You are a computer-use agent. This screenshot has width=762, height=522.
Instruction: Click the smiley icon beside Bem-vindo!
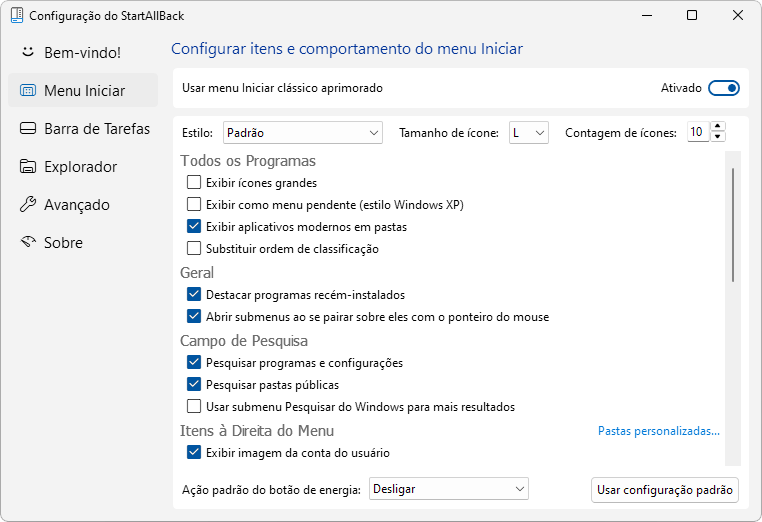pos(28,52)
